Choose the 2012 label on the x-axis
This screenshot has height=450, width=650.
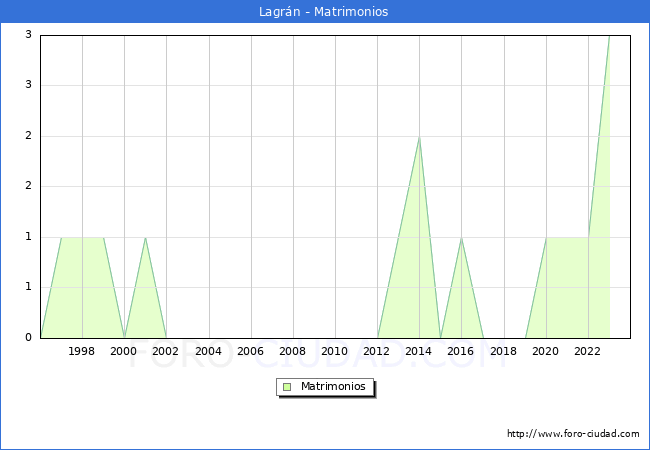coord(377,352)
